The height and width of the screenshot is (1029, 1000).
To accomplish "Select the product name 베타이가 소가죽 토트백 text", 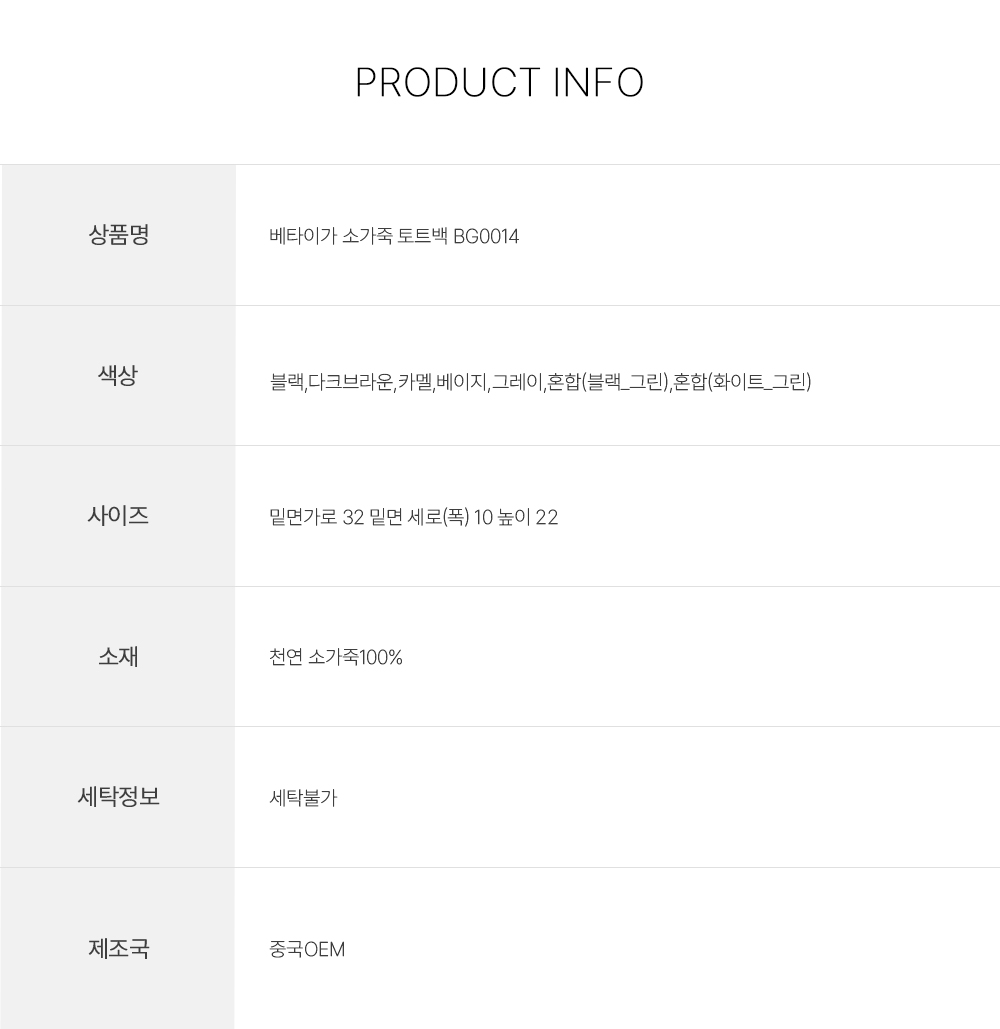I will click(359, 237).
